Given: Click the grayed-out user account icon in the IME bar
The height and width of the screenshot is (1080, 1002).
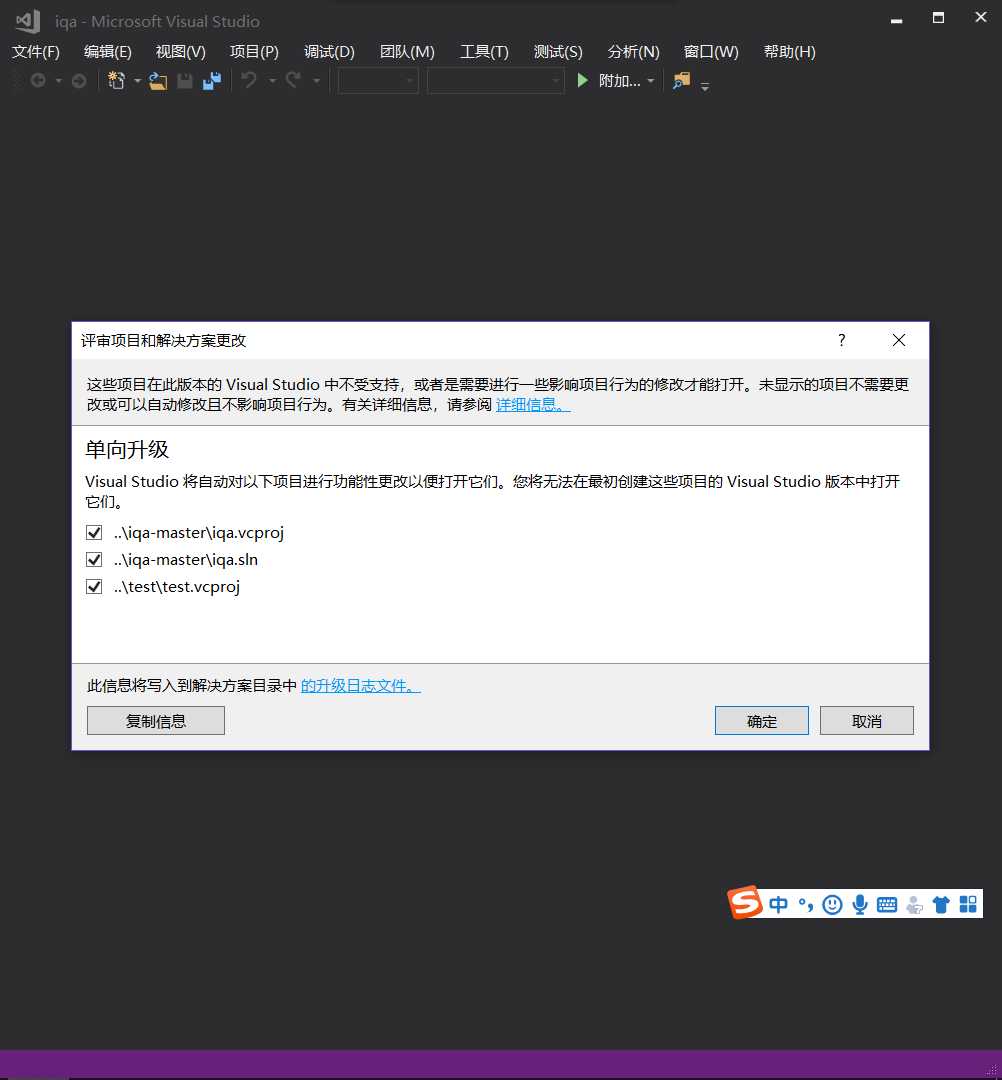Looking at the screenshot, I should coord(915,904).
